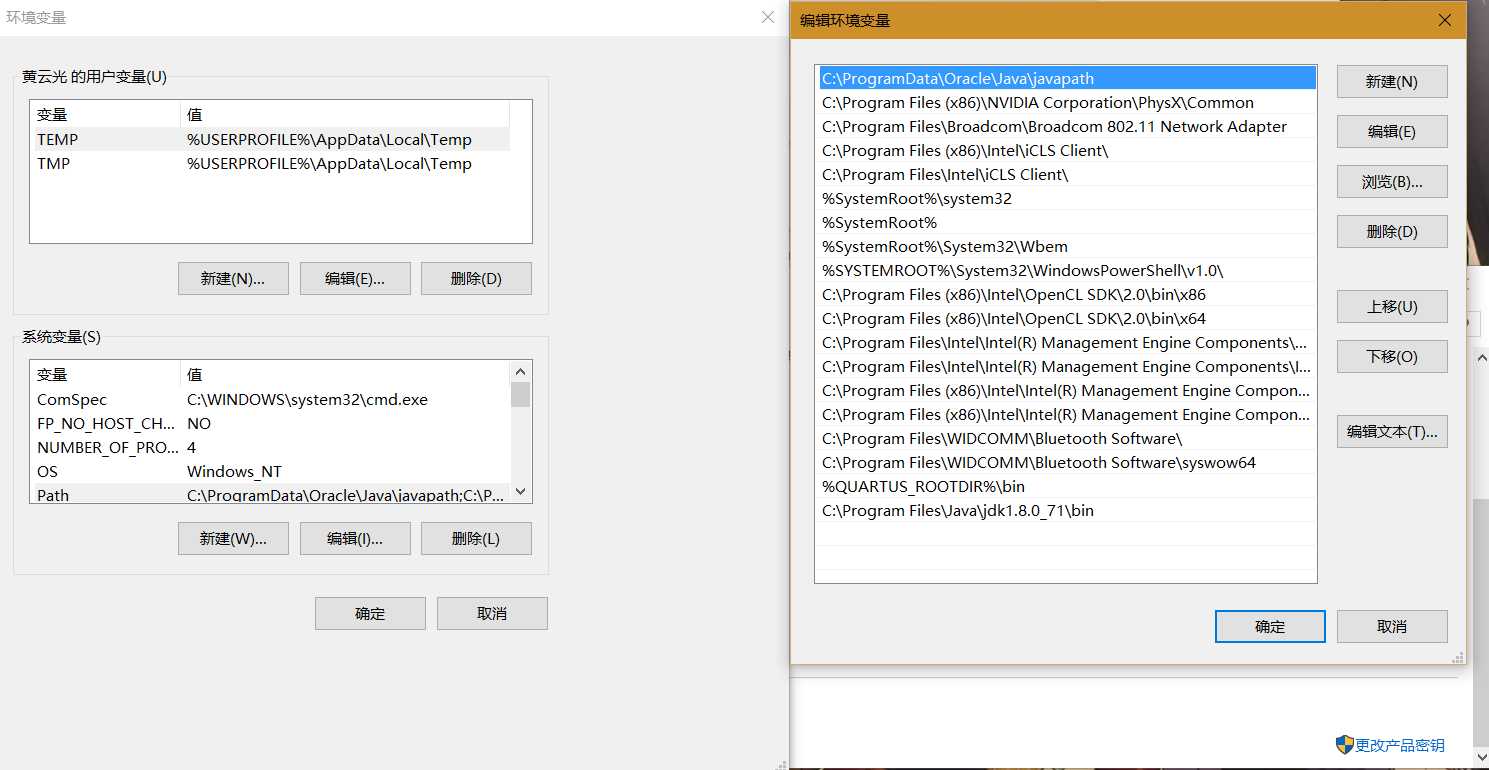The height and width of the screenshot is (770, 1489).
Task: Click 编辑(I)... under system variables
Action: tap(355, 539)
